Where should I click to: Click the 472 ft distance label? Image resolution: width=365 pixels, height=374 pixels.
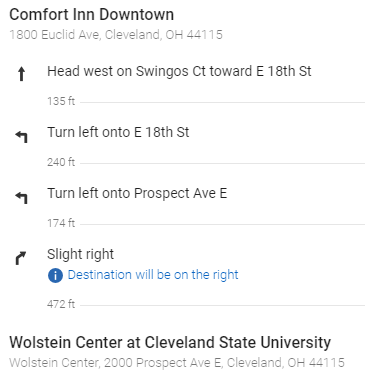click(x=61, y=304)
